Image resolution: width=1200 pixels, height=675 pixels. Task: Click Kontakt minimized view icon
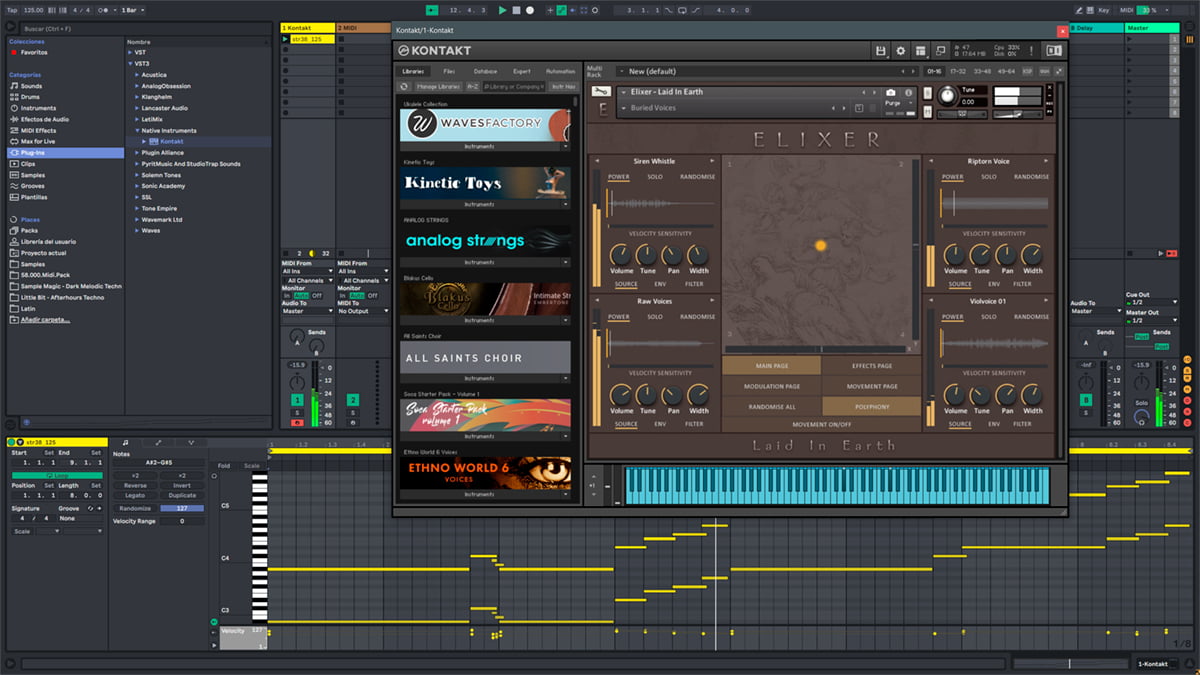pyautogui.click(x=941, y=50)
